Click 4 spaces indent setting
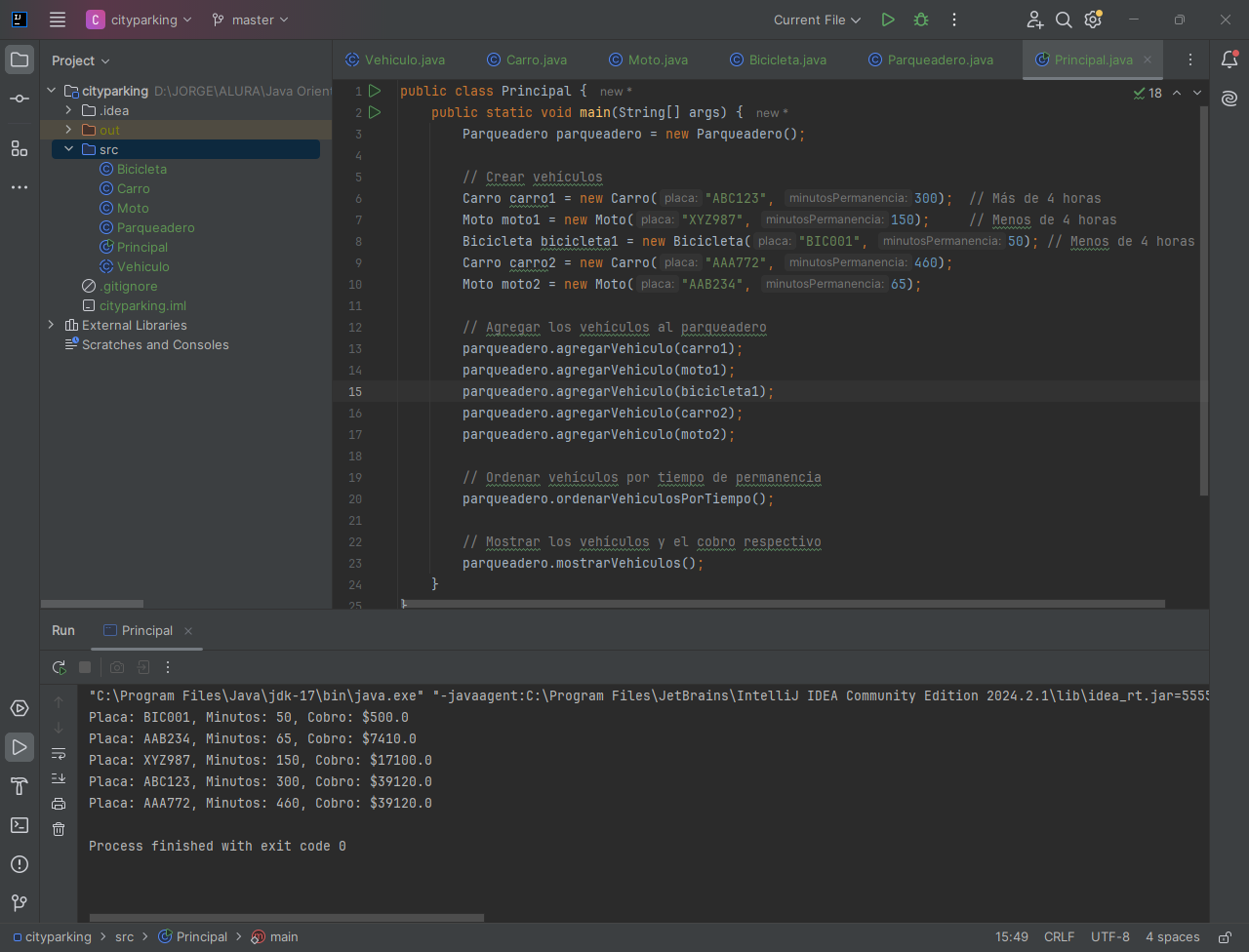Viewport: 1249px width, 952px height. coord(1173,937)
